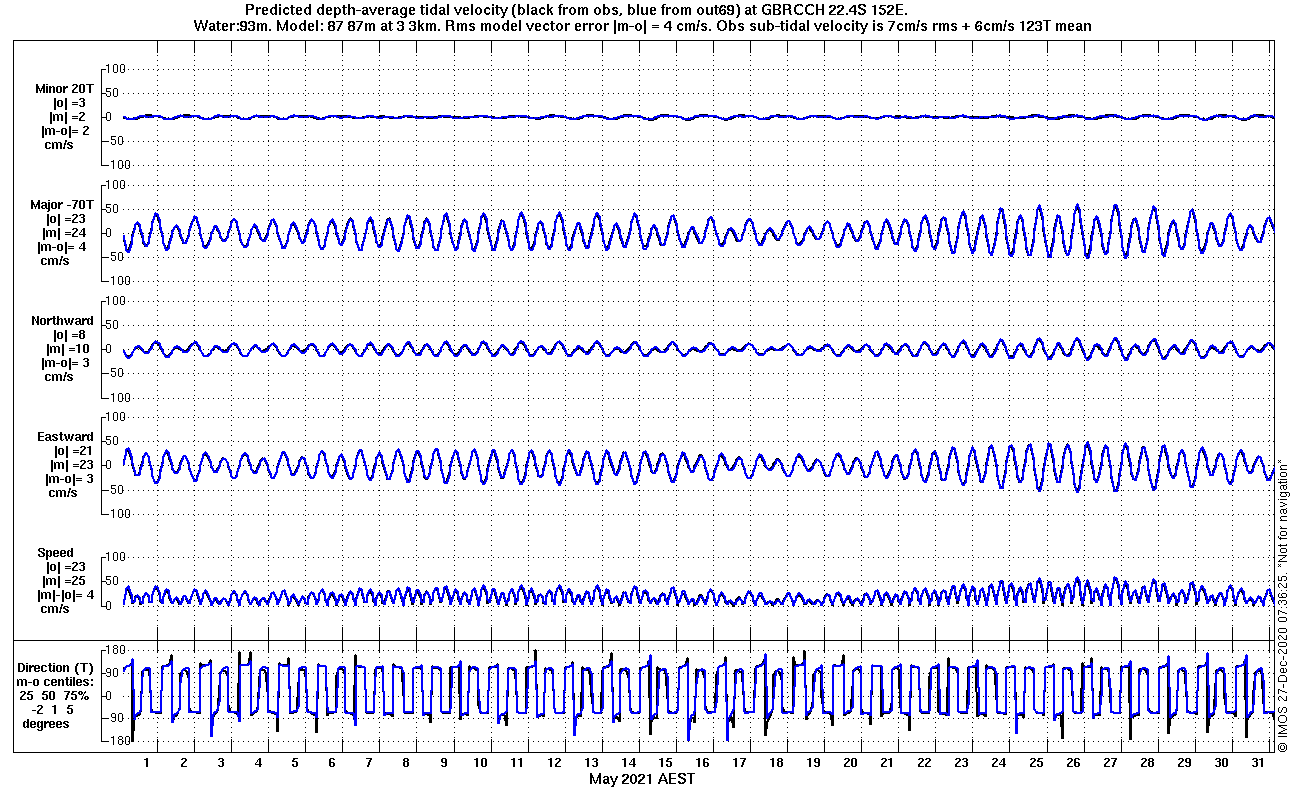
Task: Click day 5 on the date axis
Action: pyautogui.click(x=295, y=763)
